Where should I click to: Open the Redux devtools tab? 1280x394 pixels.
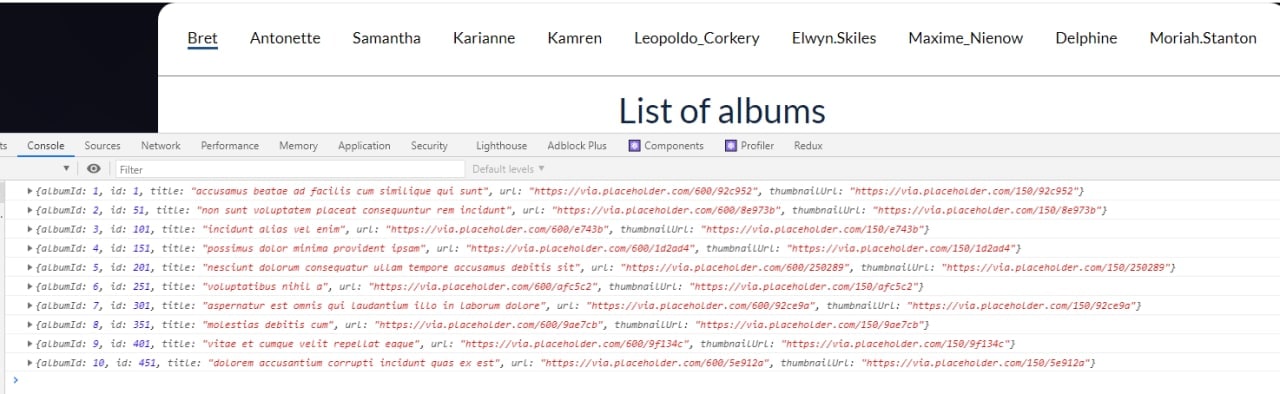tap(808, 146)
